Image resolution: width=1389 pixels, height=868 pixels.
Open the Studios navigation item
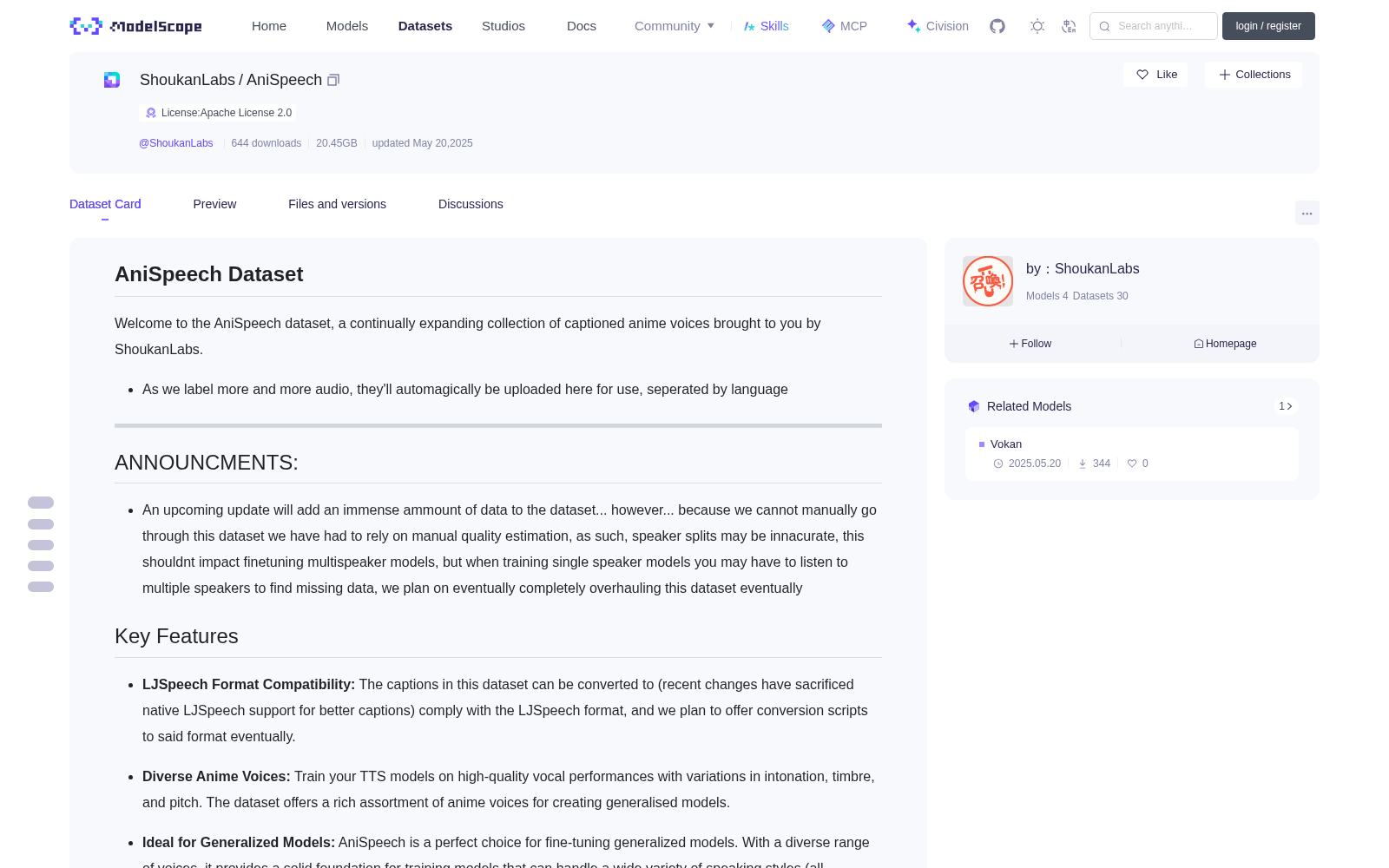pyautogui.click(x=504, y=26)
